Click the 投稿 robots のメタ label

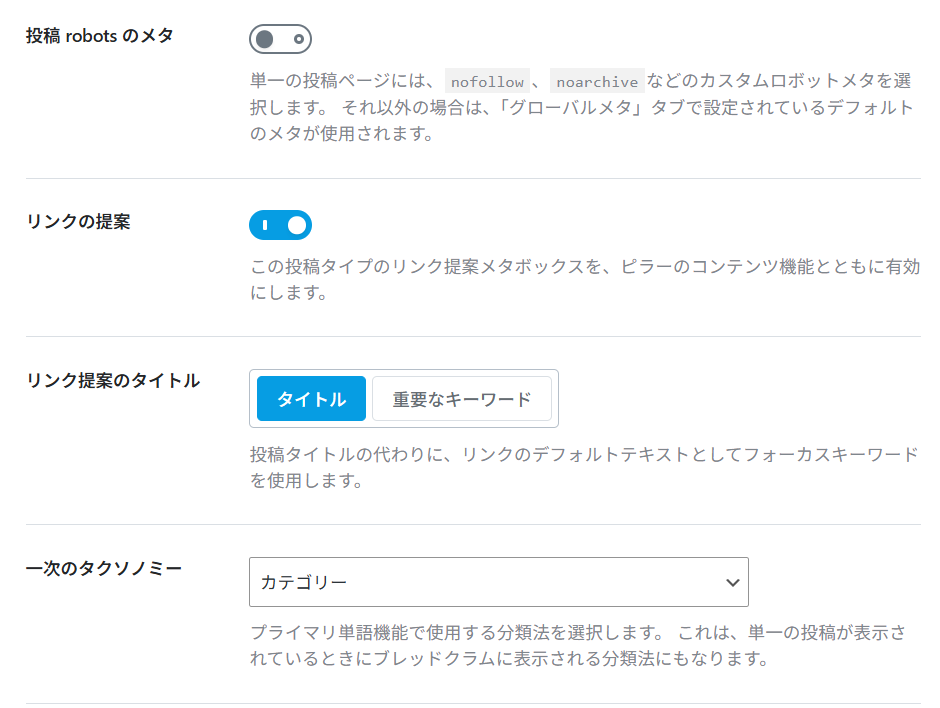pyautogui.click(x=100, y=36)
